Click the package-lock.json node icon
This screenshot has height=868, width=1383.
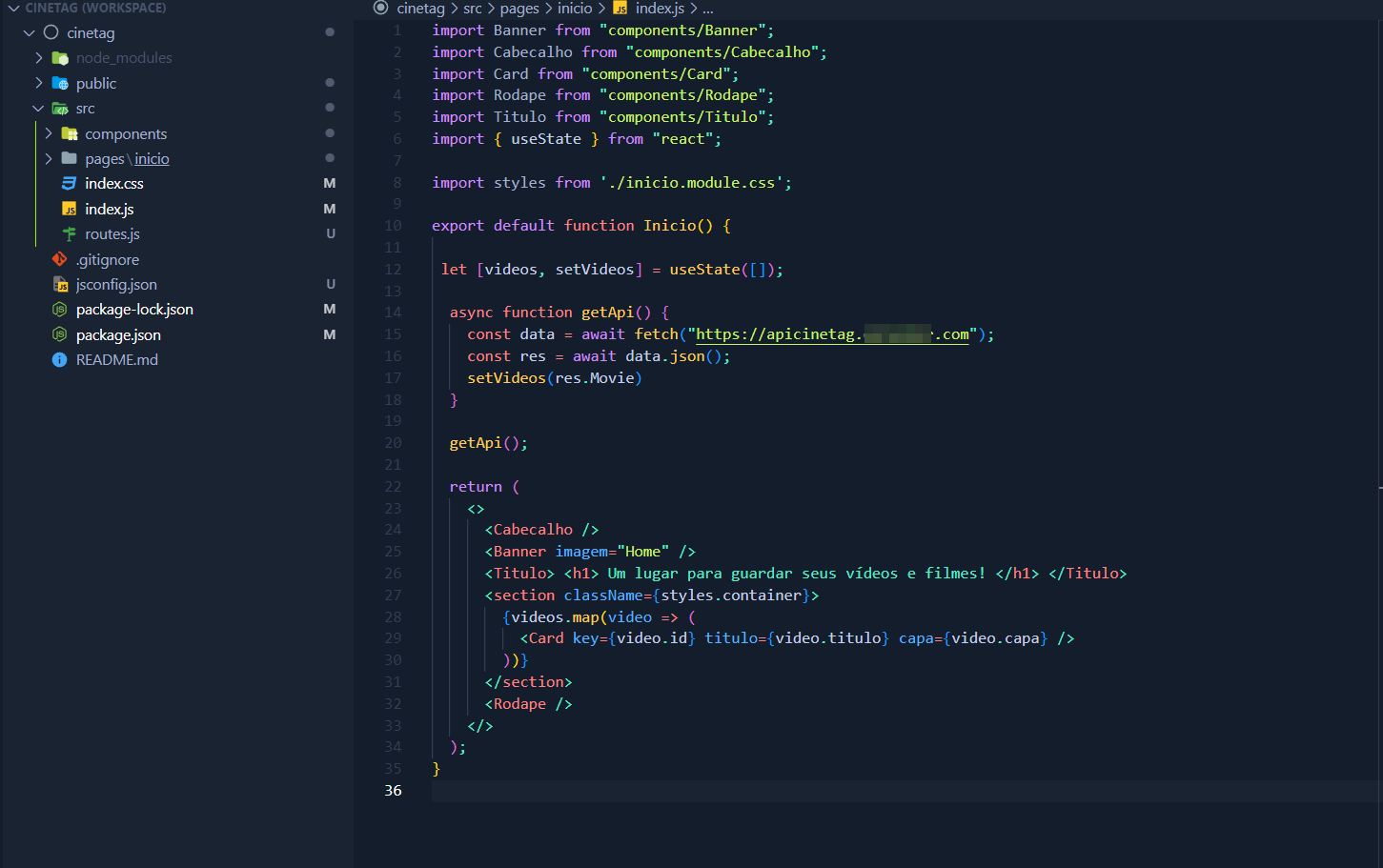pyautogui.click(x=59, y=310)
